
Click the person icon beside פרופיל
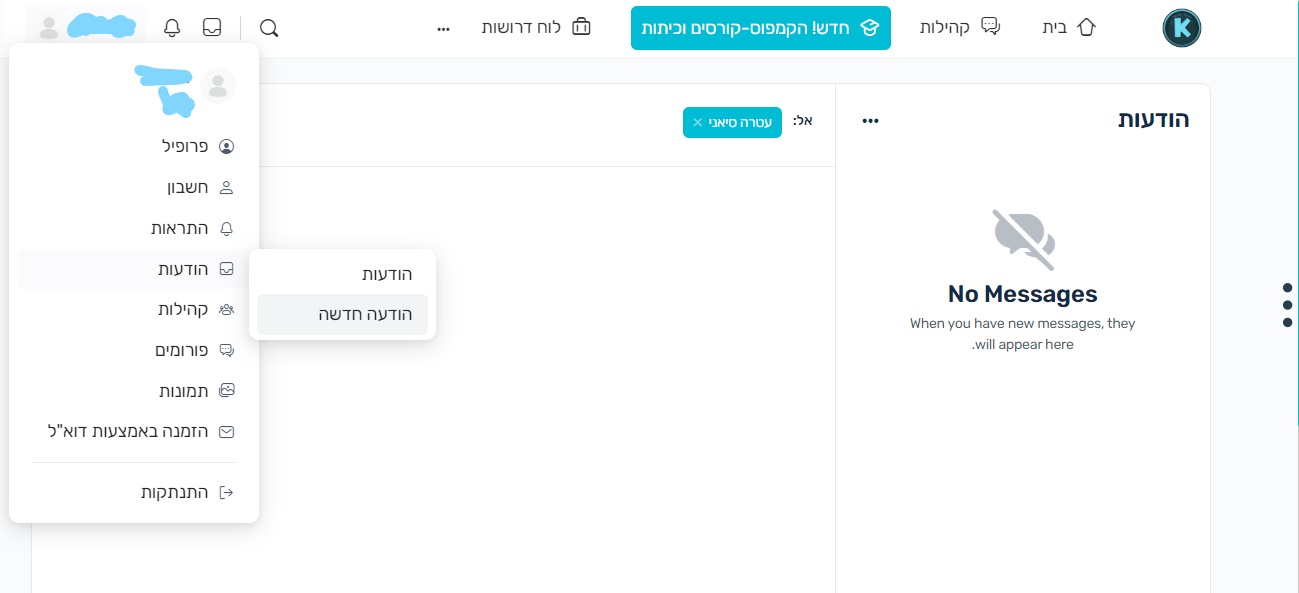pos(226,146)
